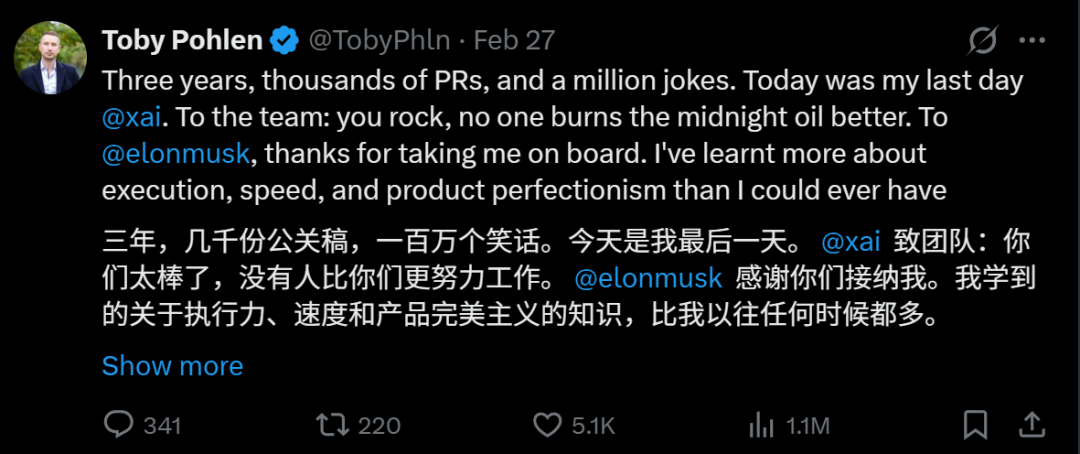Expand the post with Show more
Screen dimensions: 1080x454
pyautogui.click(x=172, y=366)
